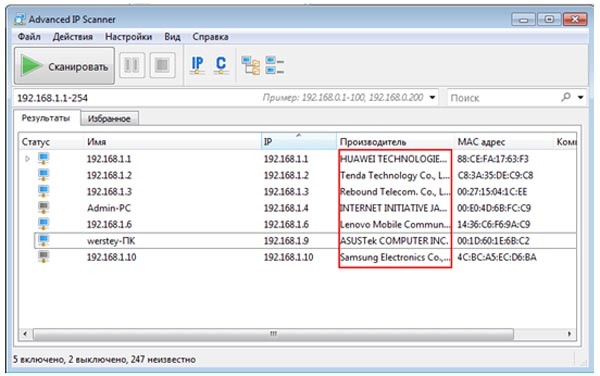Click the magnifier search icon
This screenshot has height=376, width=600.
tap(566, 97)
